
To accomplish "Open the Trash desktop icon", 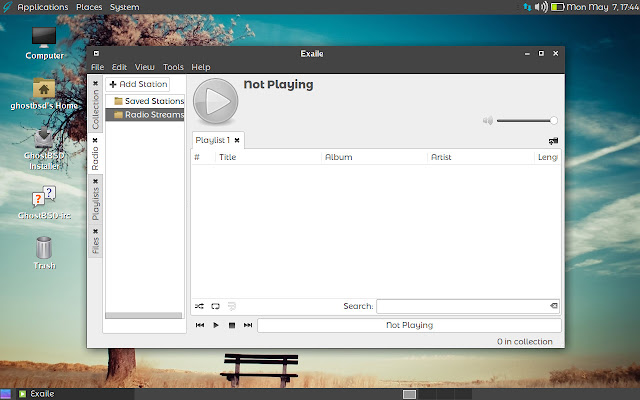I will point(44,253).
